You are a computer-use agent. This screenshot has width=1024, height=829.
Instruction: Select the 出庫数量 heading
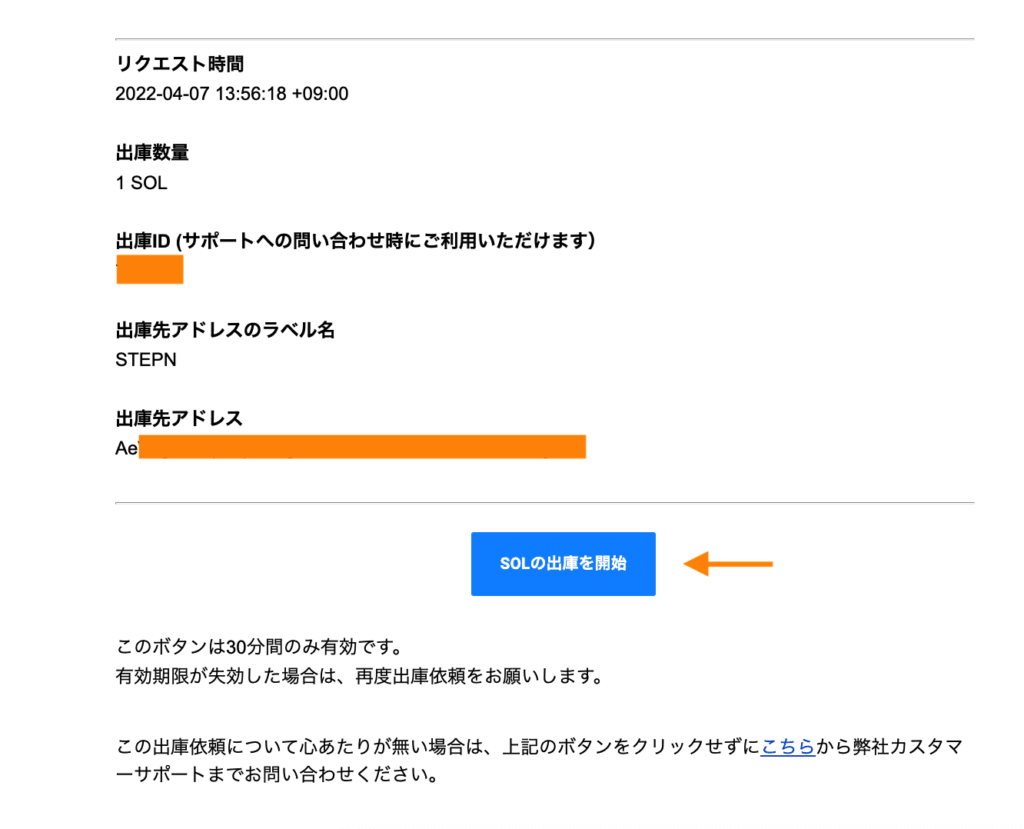(152, 153)
